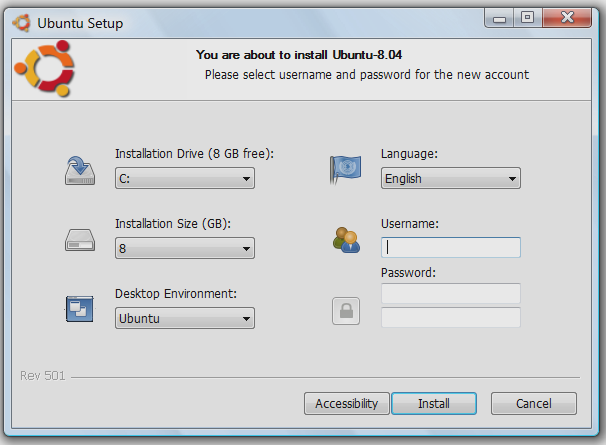Click the 'Please select username and password' subtitle
Viewport: 606px width, 445px height.
tap(367, 75)
